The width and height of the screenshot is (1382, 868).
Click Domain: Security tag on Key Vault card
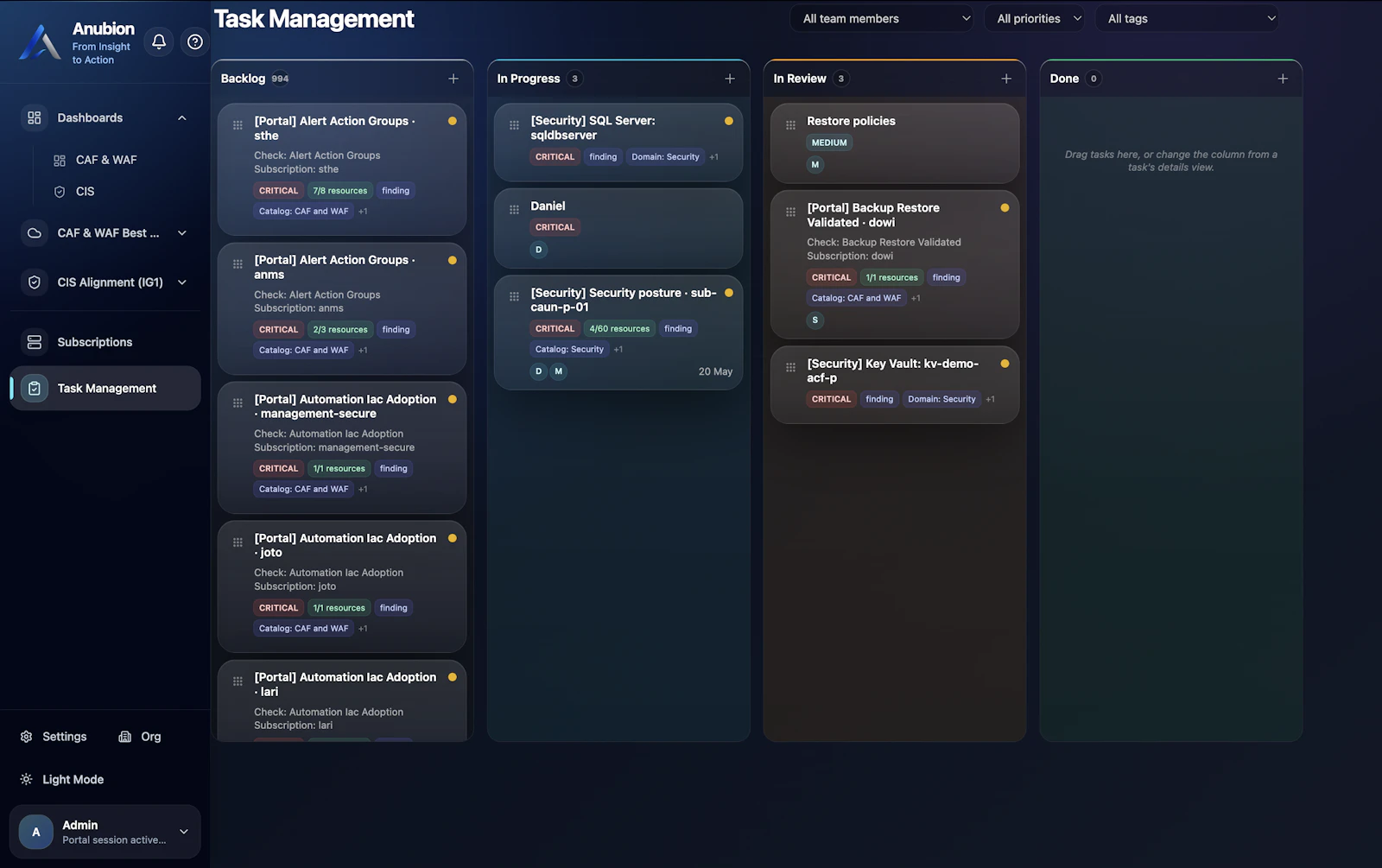[x=941, y=399]
